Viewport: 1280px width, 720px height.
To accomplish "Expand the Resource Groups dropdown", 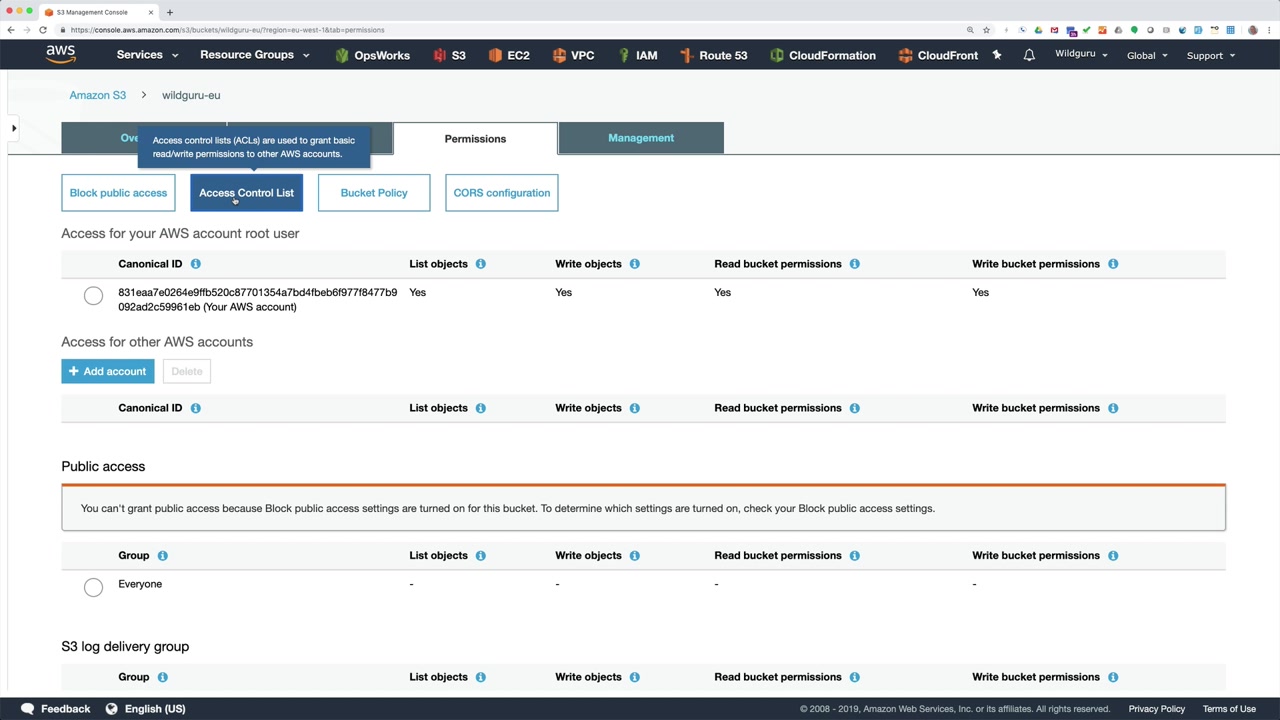I will [x=255, y=55].
